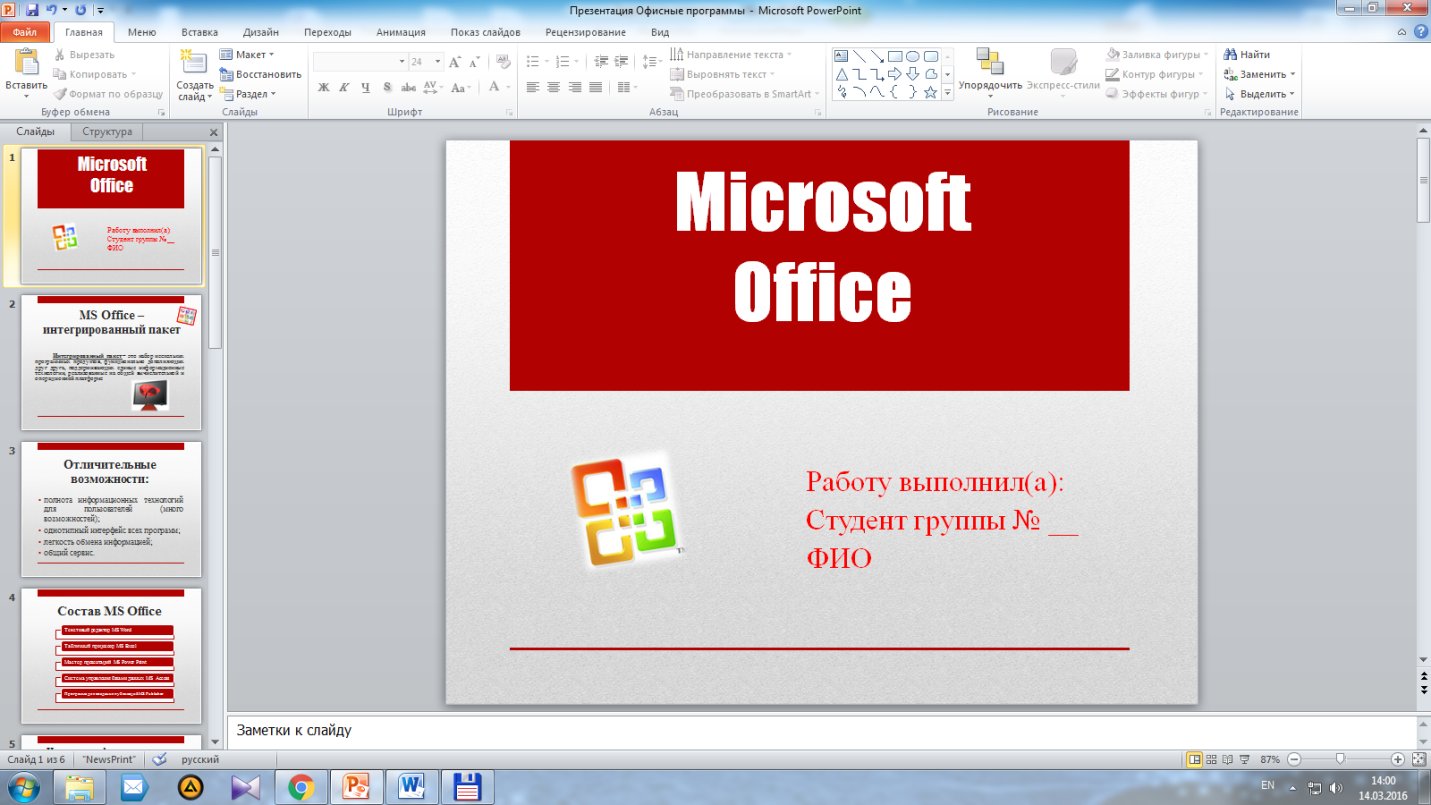
Task: Select the Oval shape in shapes gallery
Action: [913, 56]
